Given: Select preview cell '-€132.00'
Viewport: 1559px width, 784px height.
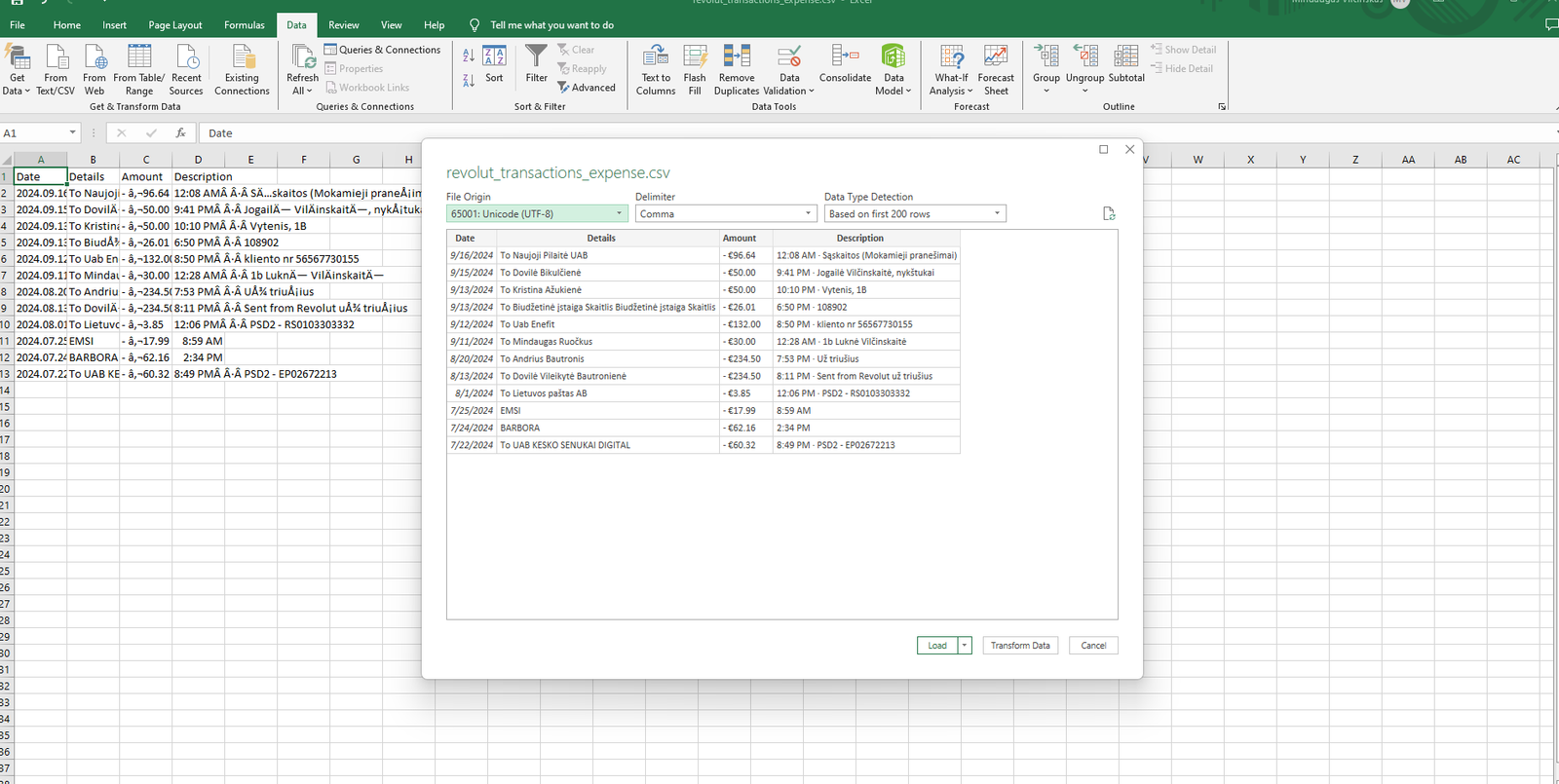Looking at the screenshot, I should 745,324.
